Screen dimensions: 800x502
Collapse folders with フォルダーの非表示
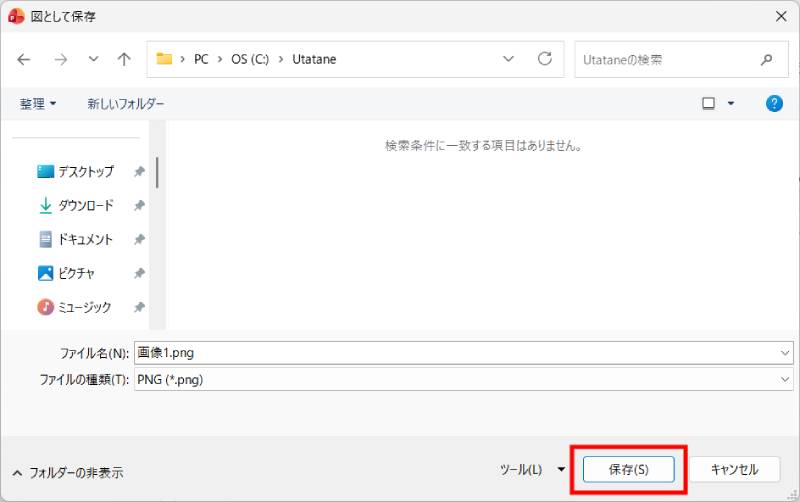point(67,473)
